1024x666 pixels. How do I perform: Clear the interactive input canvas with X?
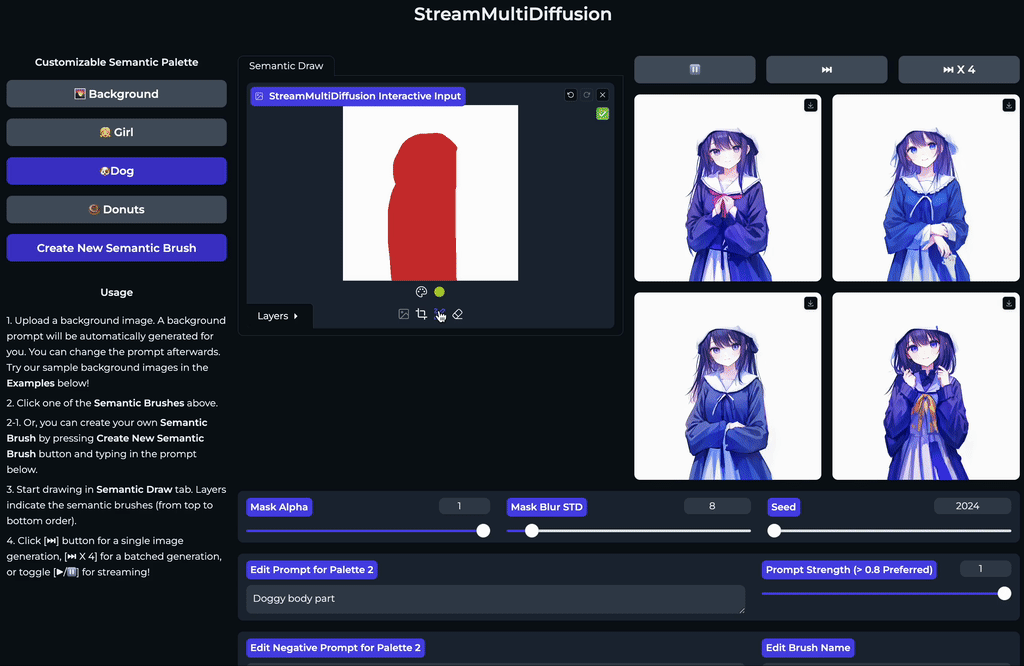pyautogui.click(x=603, y=95)
